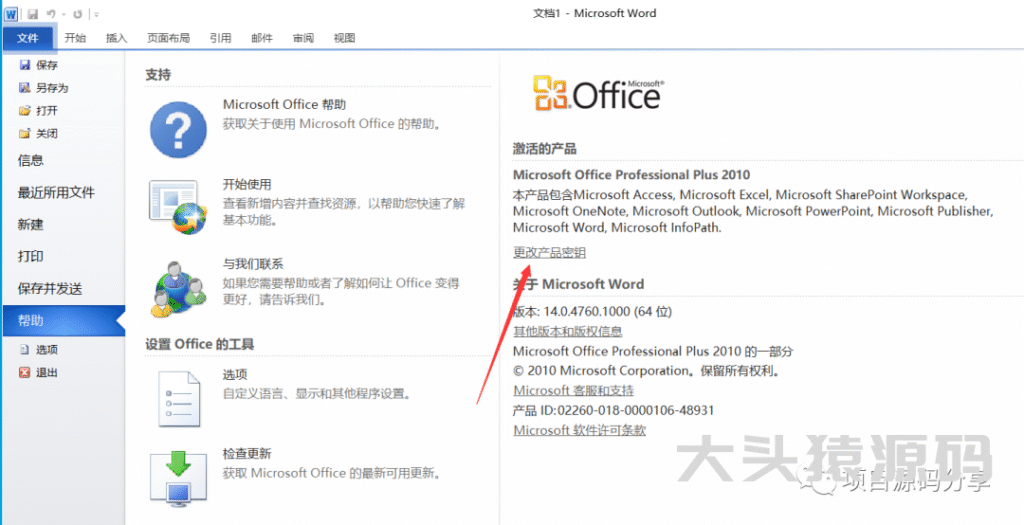Click the 版本: 14.0.4760.1000 (64 位) text
This screenshot has height=525, width=1024.
592,311
